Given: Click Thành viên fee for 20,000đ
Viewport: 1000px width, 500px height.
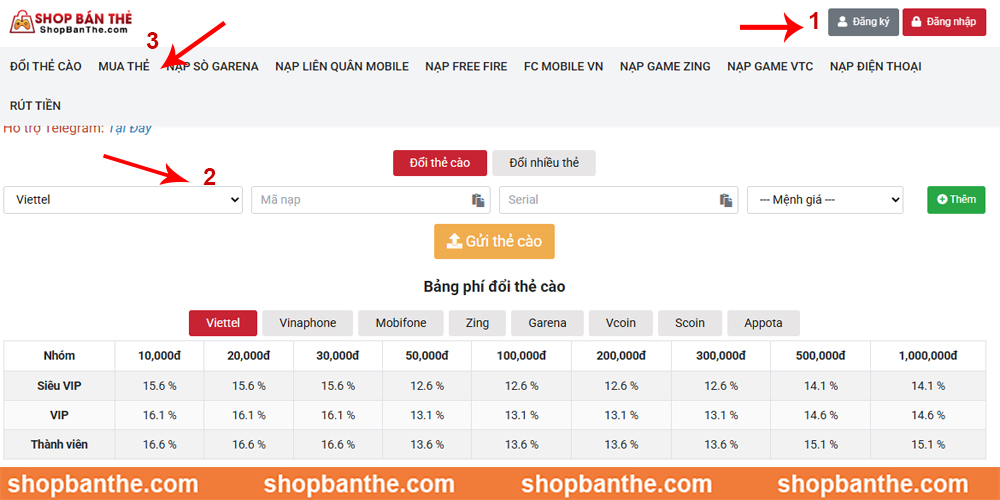Looking at the screenshot, I should (x=249, y=445).
